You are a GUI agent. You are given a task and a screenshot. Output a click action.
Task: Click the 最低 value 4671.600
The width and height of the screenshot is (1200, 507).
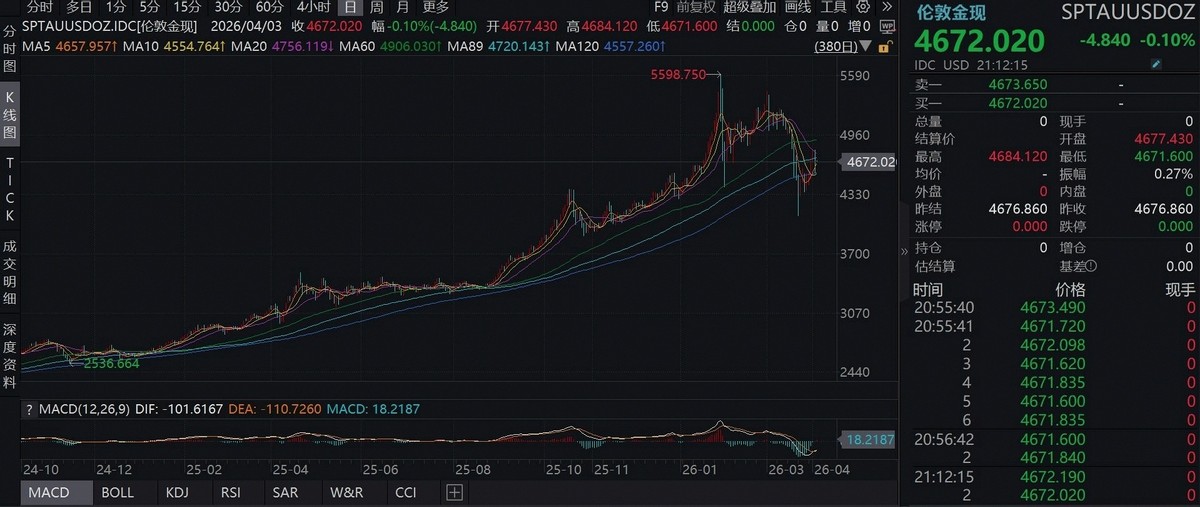pos(1163,157)
